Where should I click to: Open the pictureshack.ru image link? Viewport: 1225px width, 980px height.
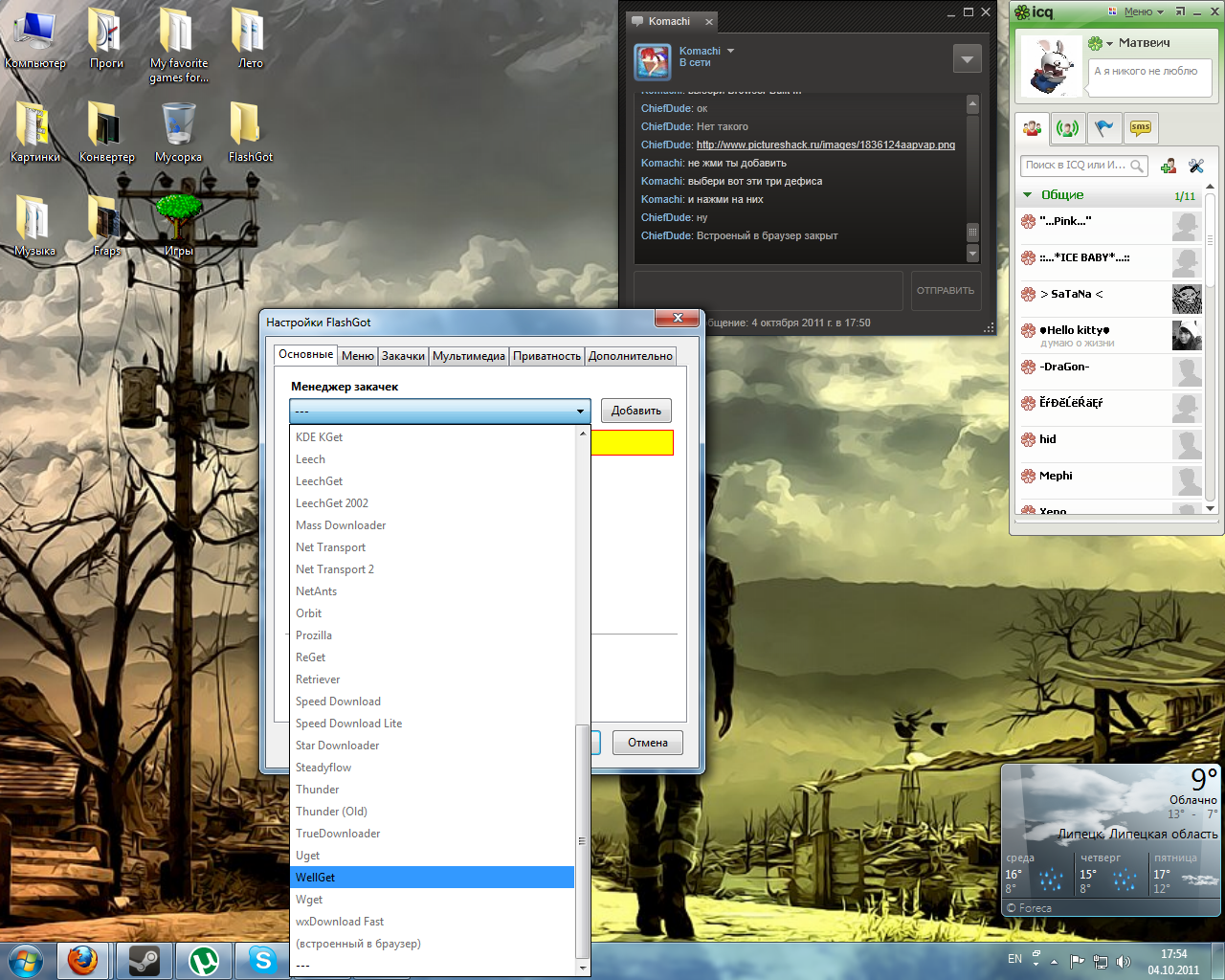826,145
